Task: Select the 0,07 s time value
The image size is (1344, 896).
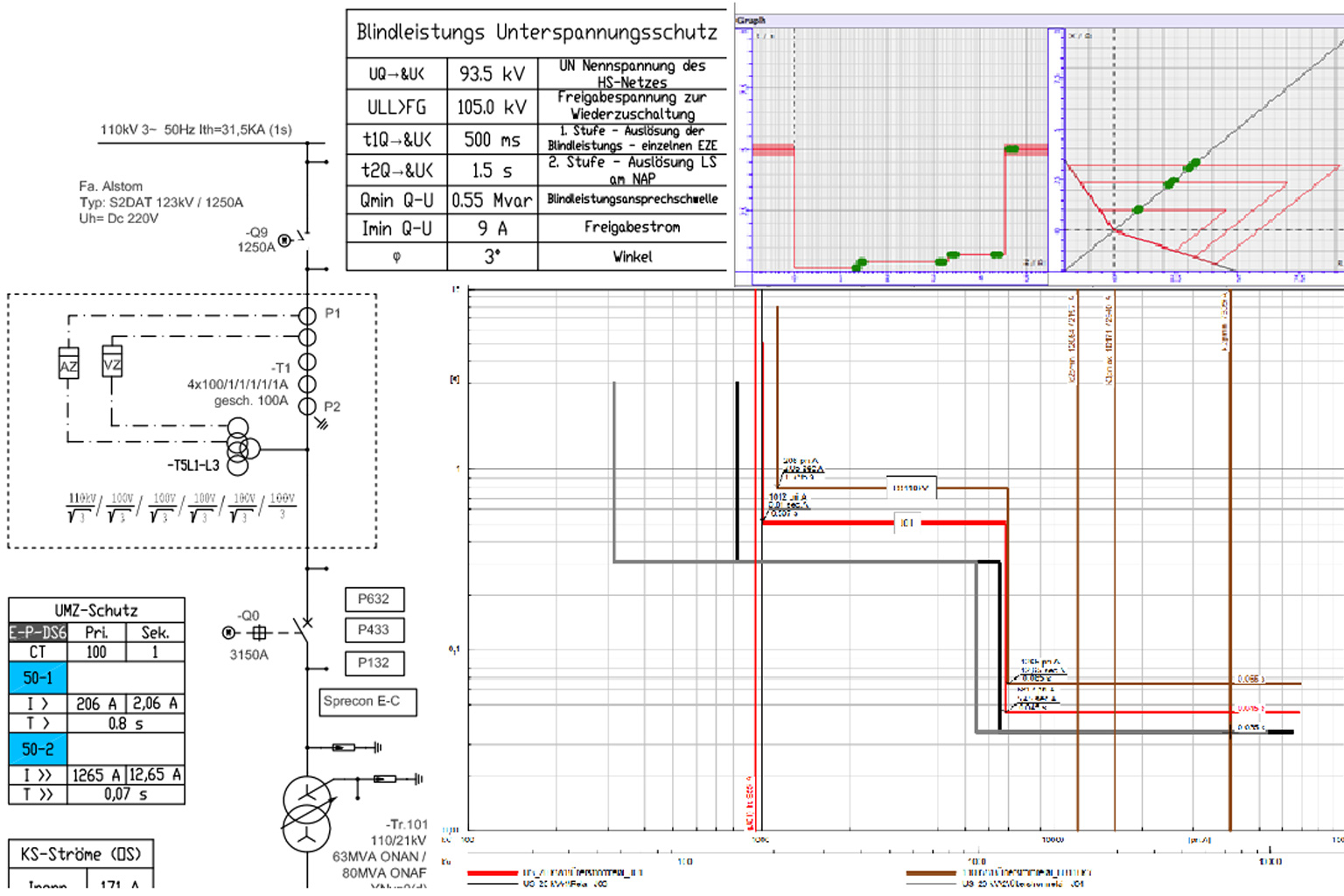Action: 126,794
